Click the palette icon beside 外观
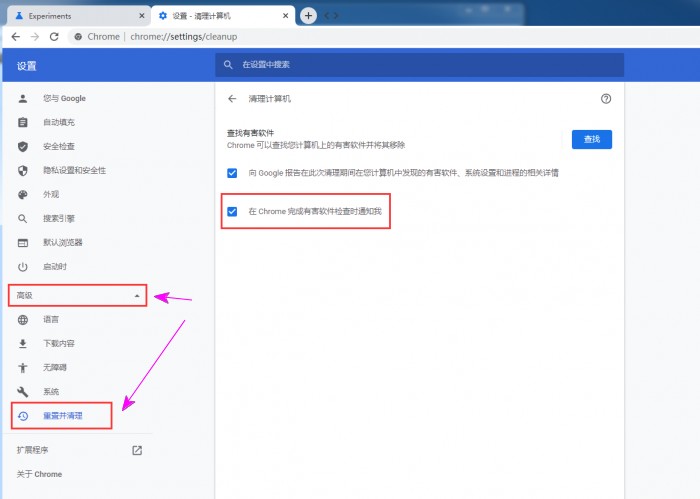This screenshot has width=700, height=499. [x=23, y=195]
